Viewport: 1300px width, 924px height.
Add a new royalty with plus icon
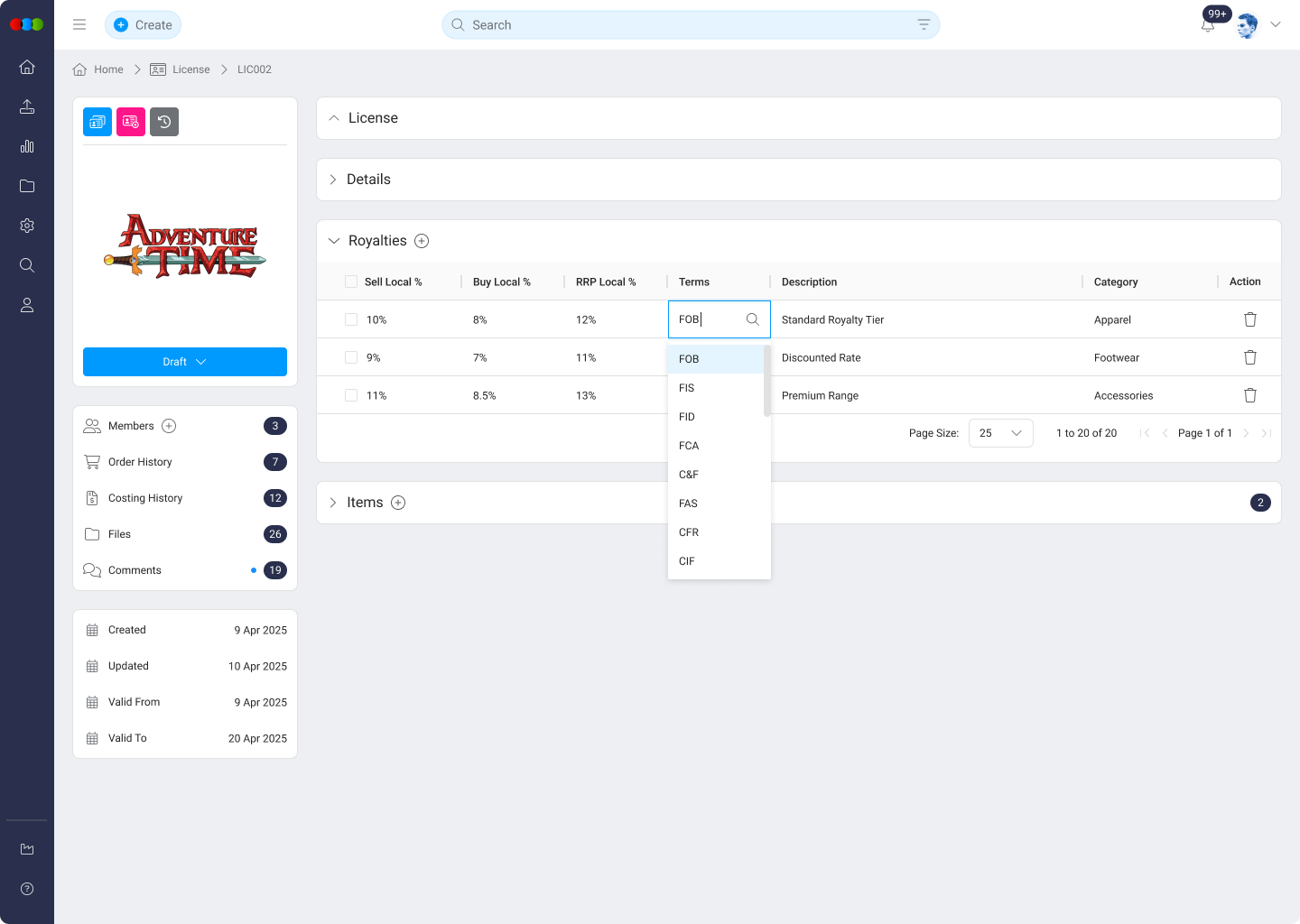tap(422, 241)
